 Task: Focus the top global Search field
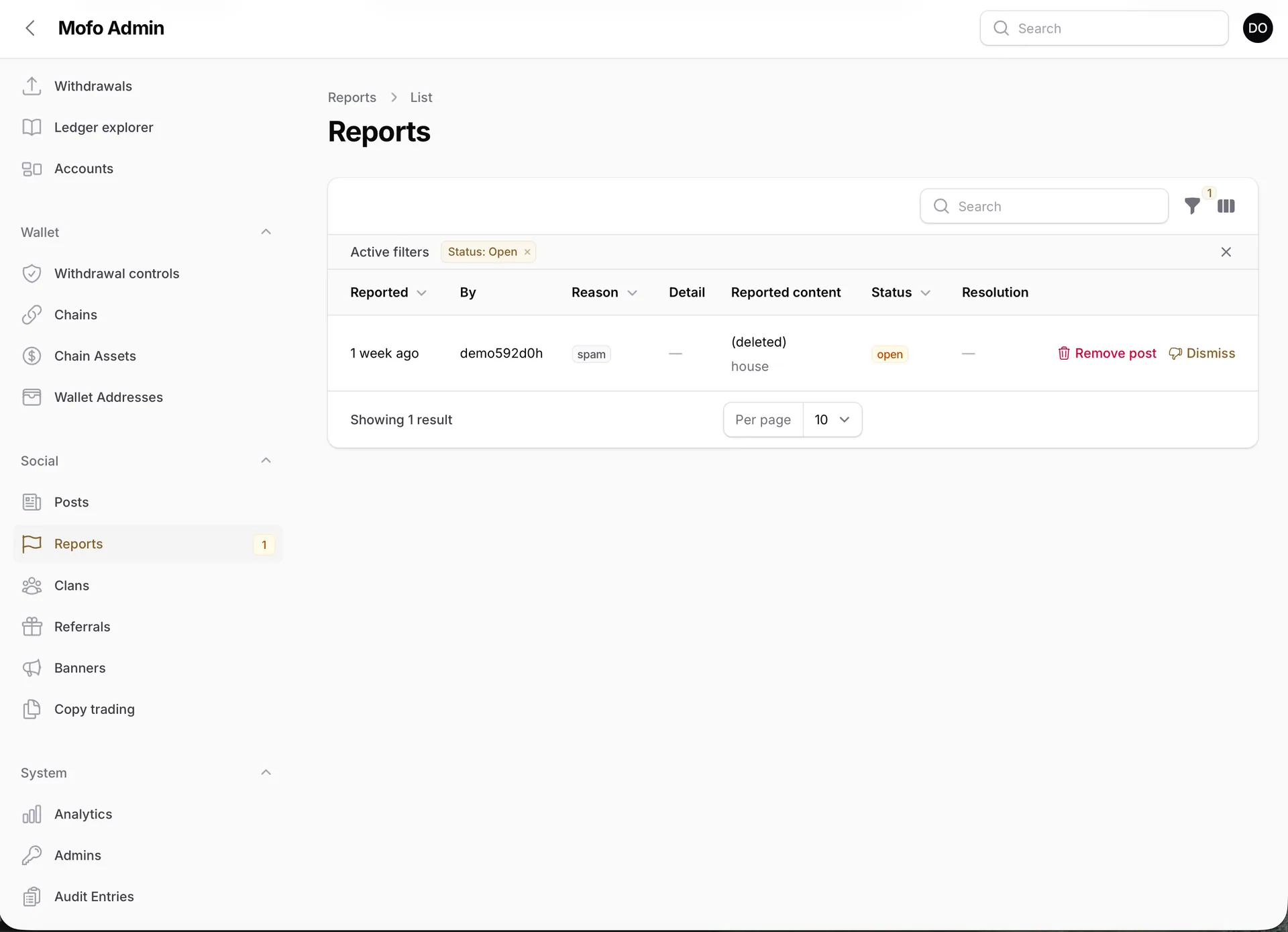pos(1104,28)
